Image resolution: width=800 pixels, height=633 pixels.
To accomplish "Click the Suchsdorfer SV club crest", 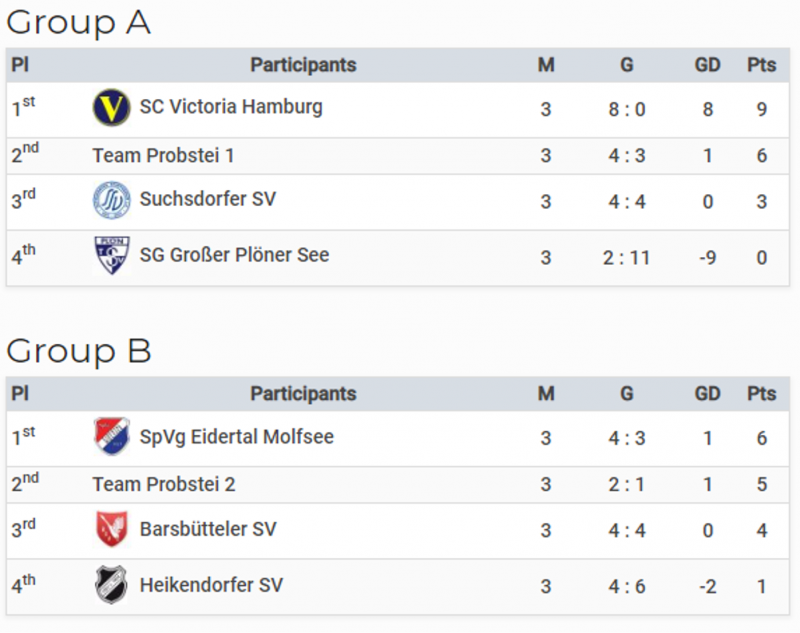I will pos(111,200).
